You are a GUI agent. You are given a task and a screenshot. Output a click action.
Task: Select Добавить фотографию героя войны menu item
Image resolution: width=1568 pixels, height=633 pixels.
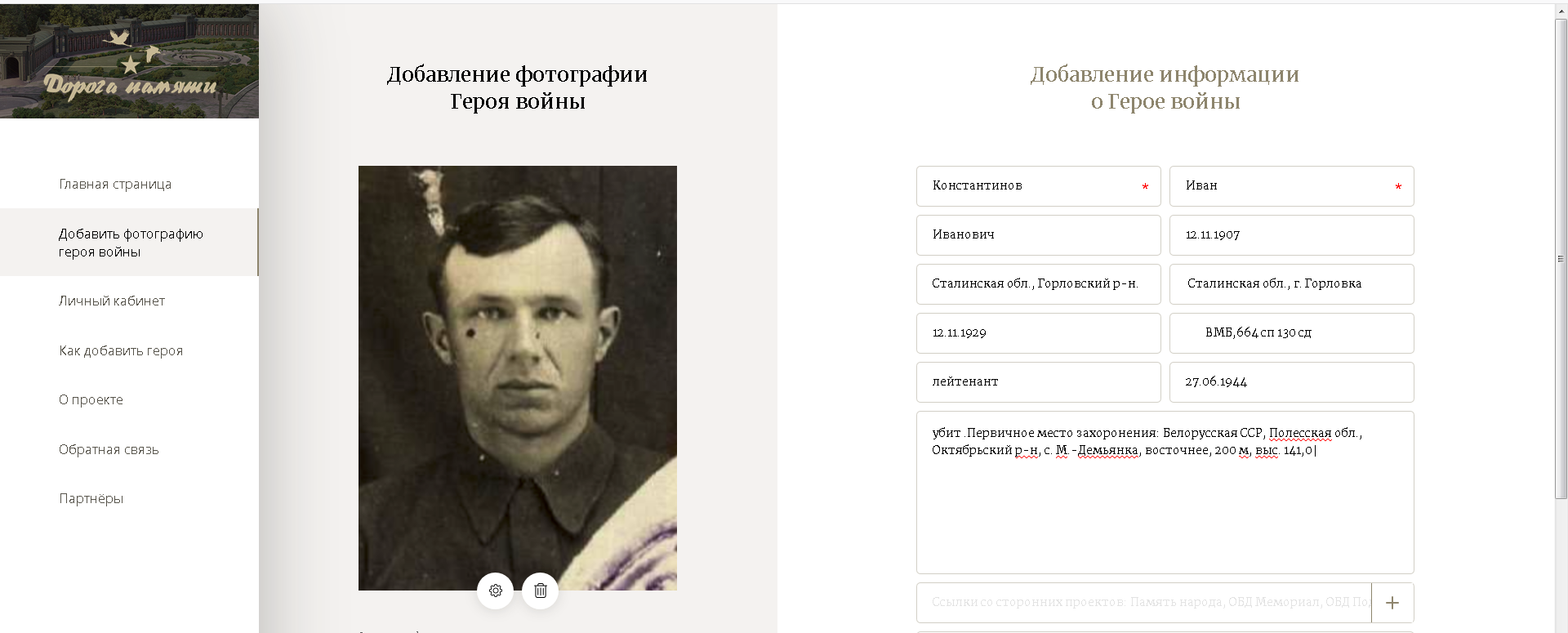pos(129,243)
